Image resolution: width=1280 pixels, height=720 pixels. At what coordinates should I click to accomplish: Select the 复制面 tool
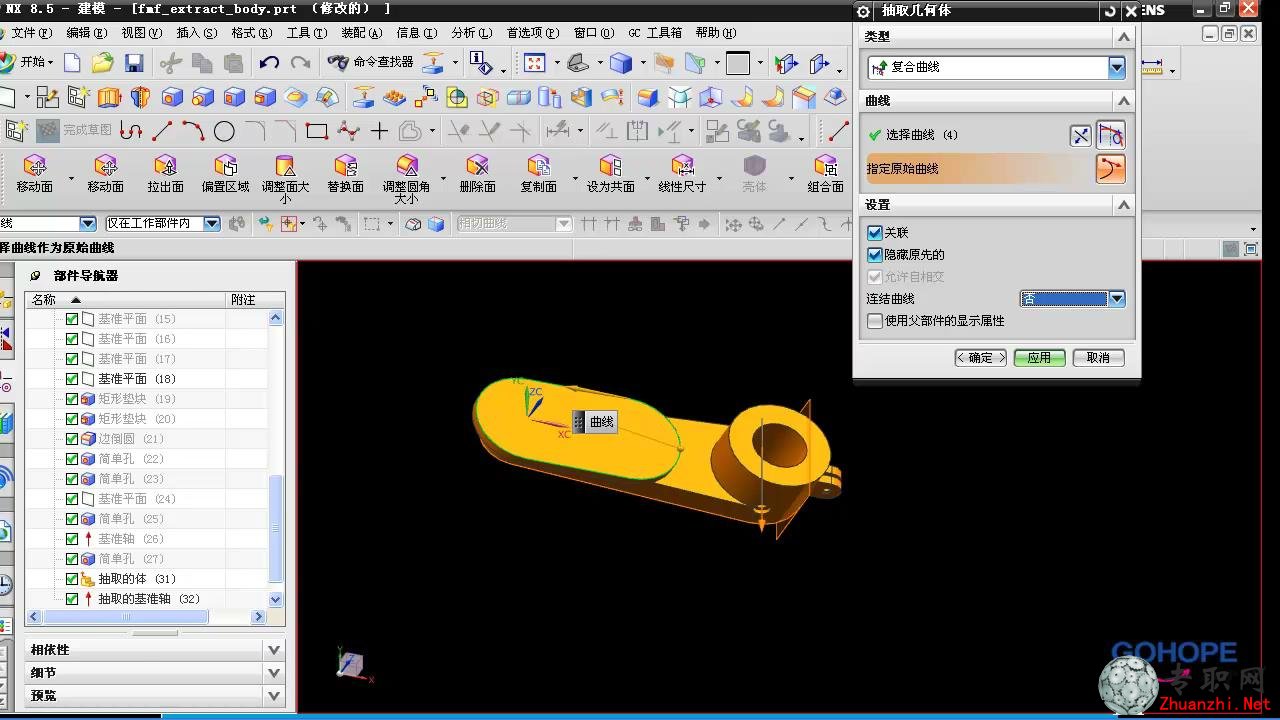(539, 174)
